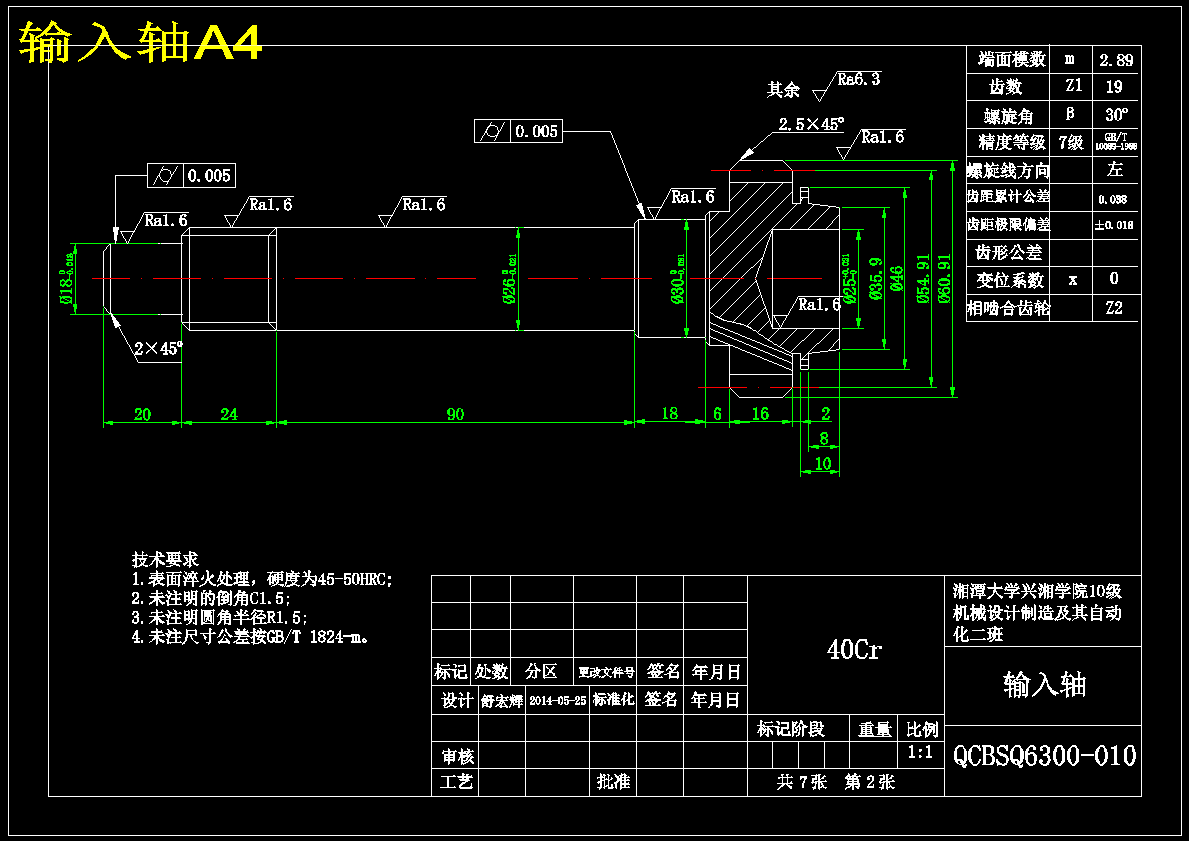Select the 2.5×45° chamfer annotation

coord(810,124)
